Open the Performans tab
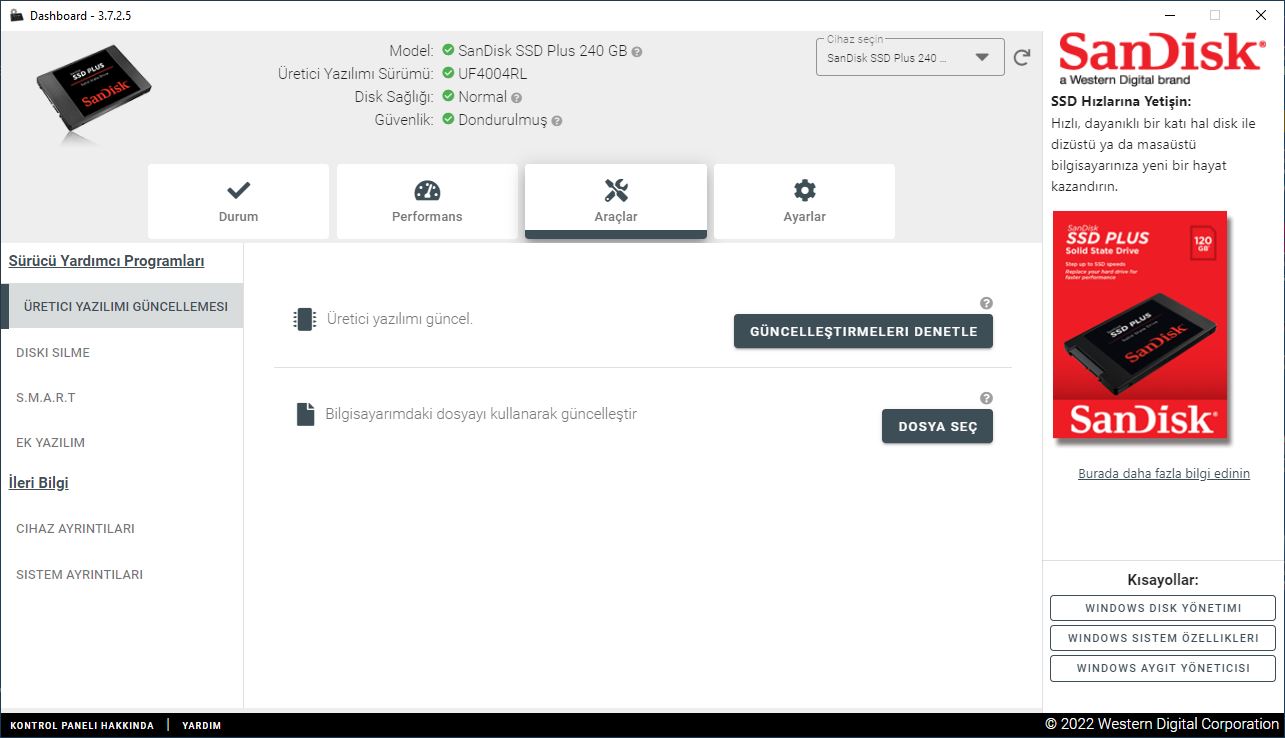The image size is (1285, 738). coord(427,201)
